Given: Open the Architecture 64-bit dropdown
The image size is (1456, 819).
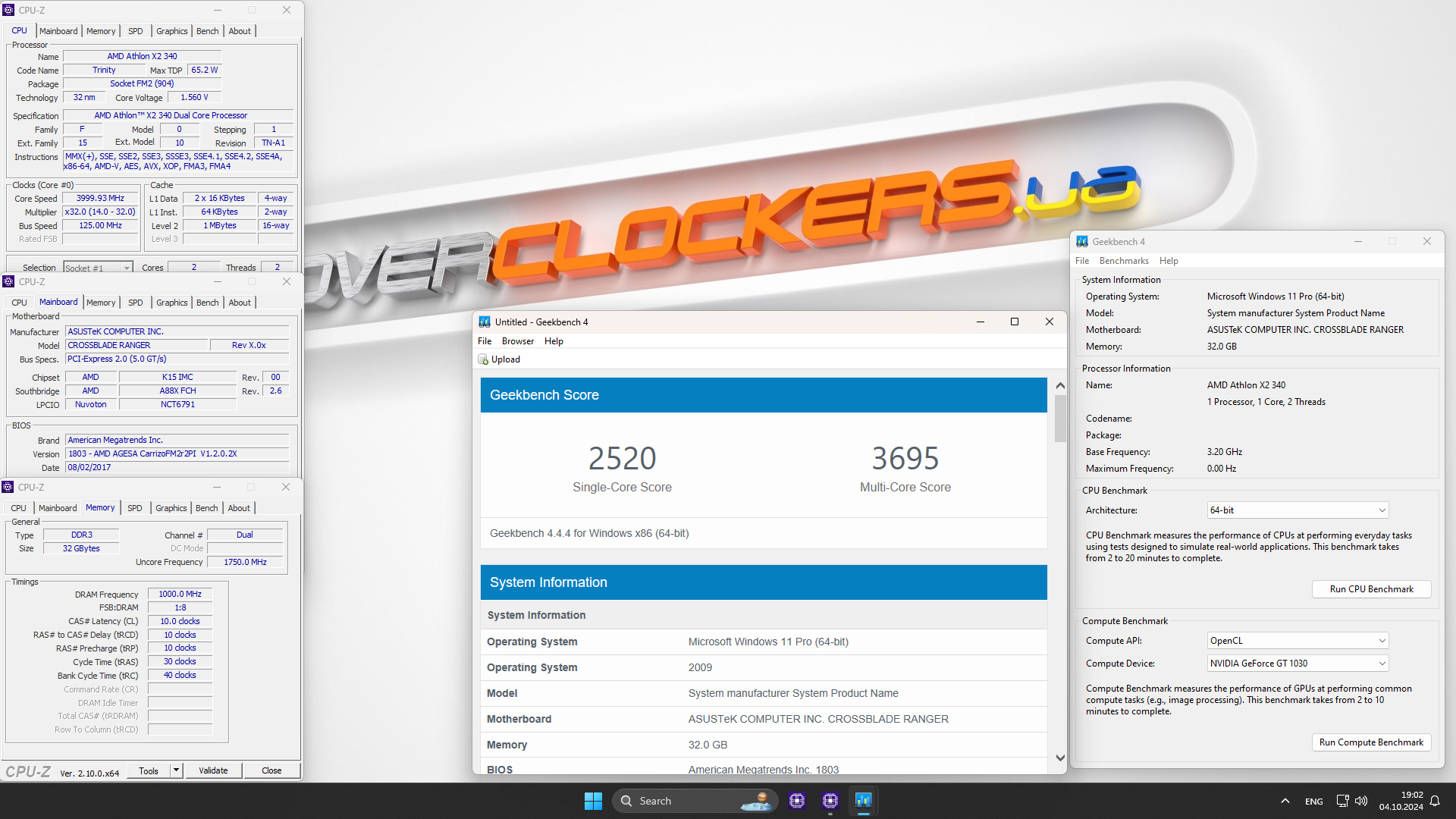Looking at the screenshot, I should click(x=1298, y=510).
